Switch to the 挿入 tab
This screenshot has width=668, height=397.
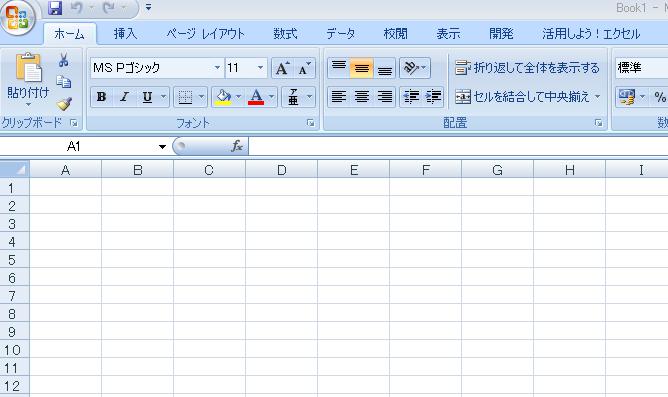pos(126,34)
